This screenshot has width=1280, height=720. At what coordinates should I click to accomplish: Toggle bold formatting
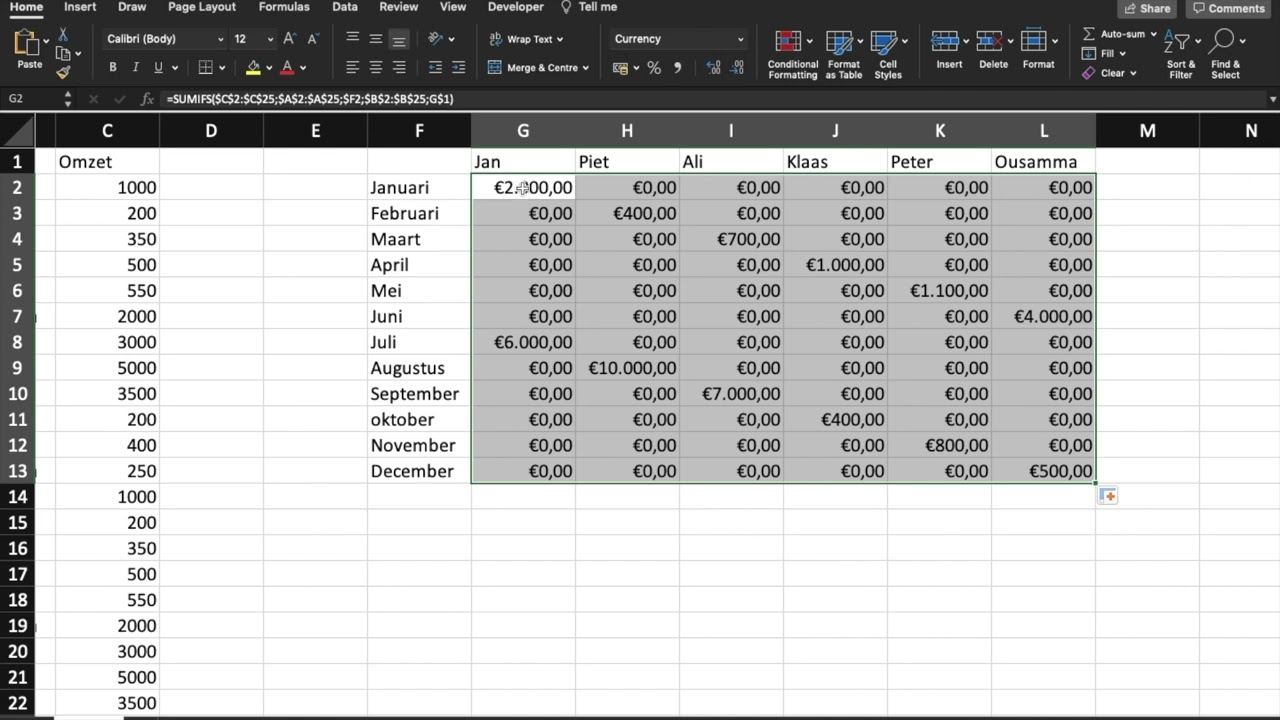(x=112, y=68)
